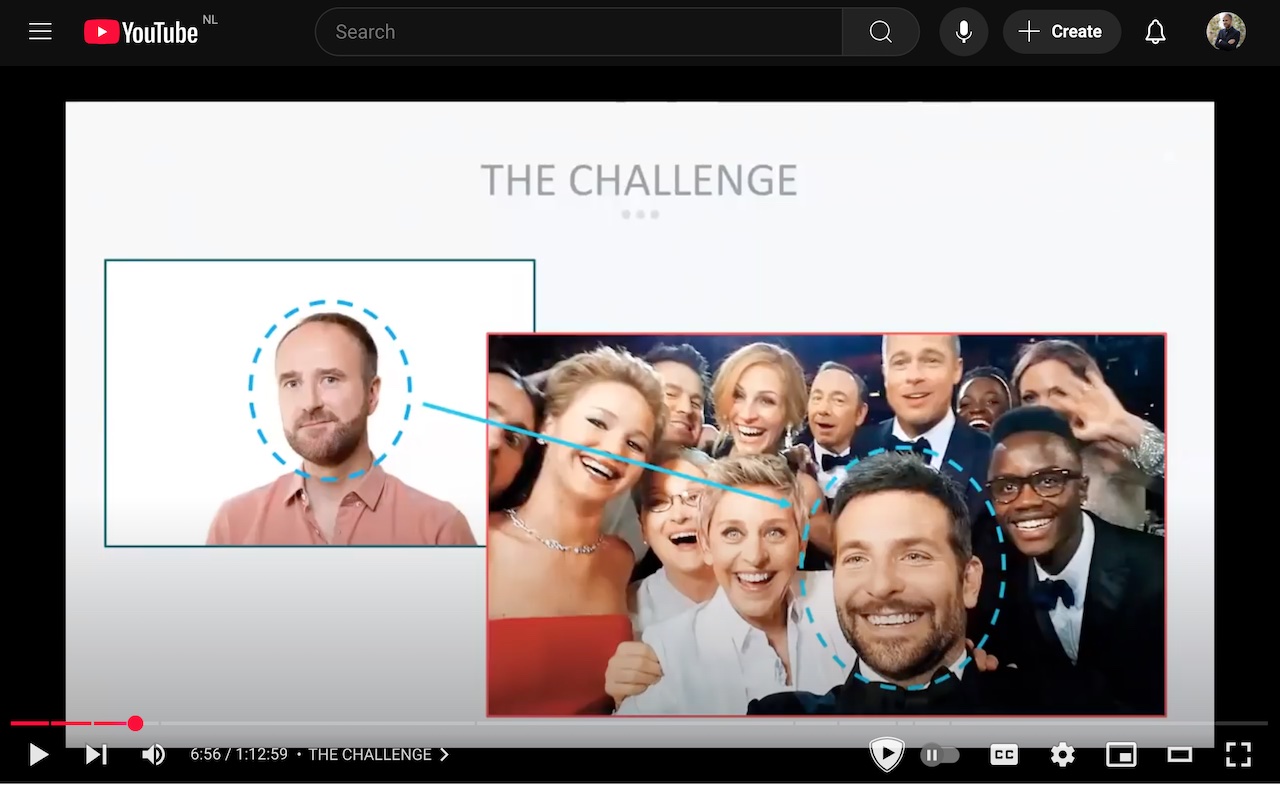Click the shield extension icon in player
Viewport: 1280px width, 785px height.
pos(886,754)
